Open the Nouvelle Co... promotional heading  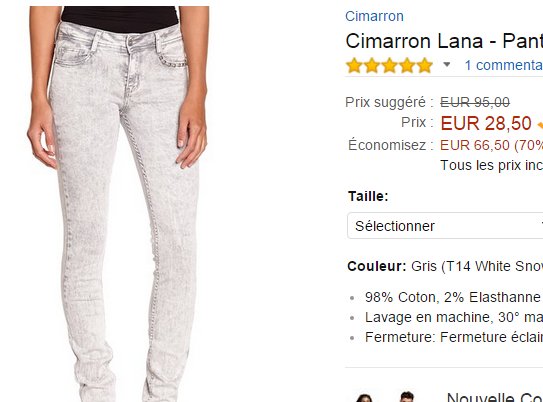coord(495,397)
